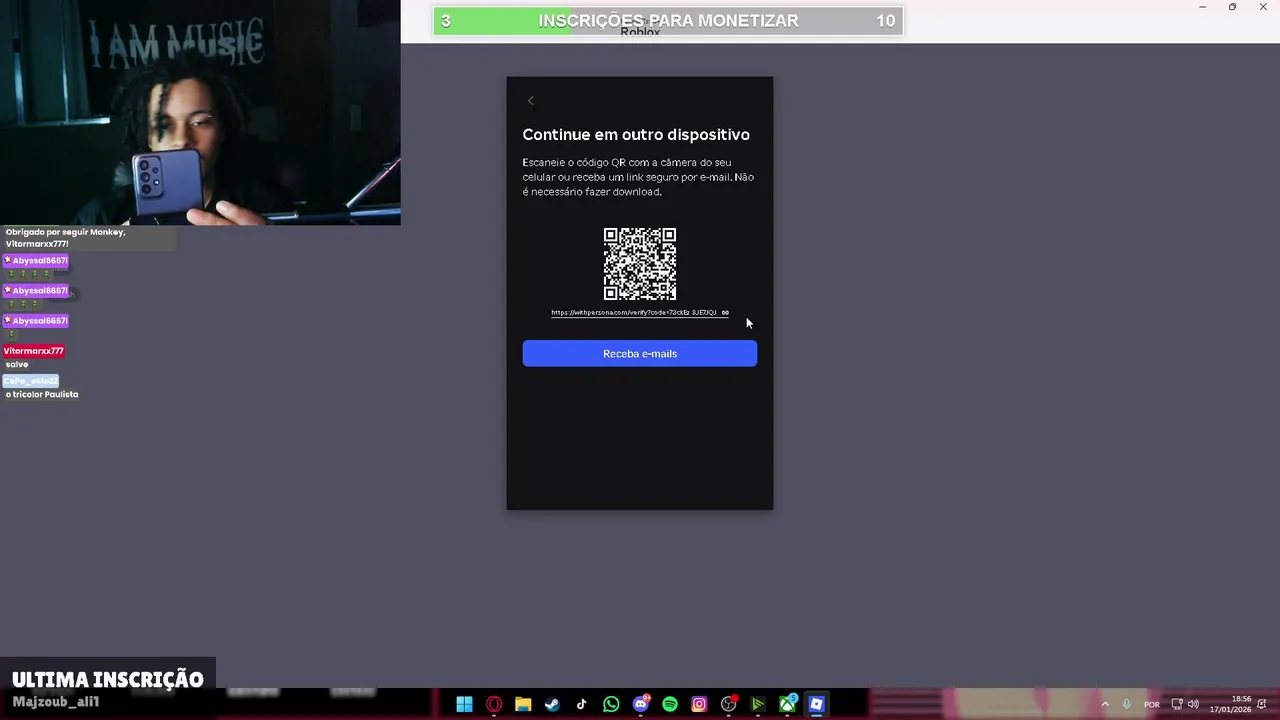Maximize or restore the Roblox window

[1232, 7]
